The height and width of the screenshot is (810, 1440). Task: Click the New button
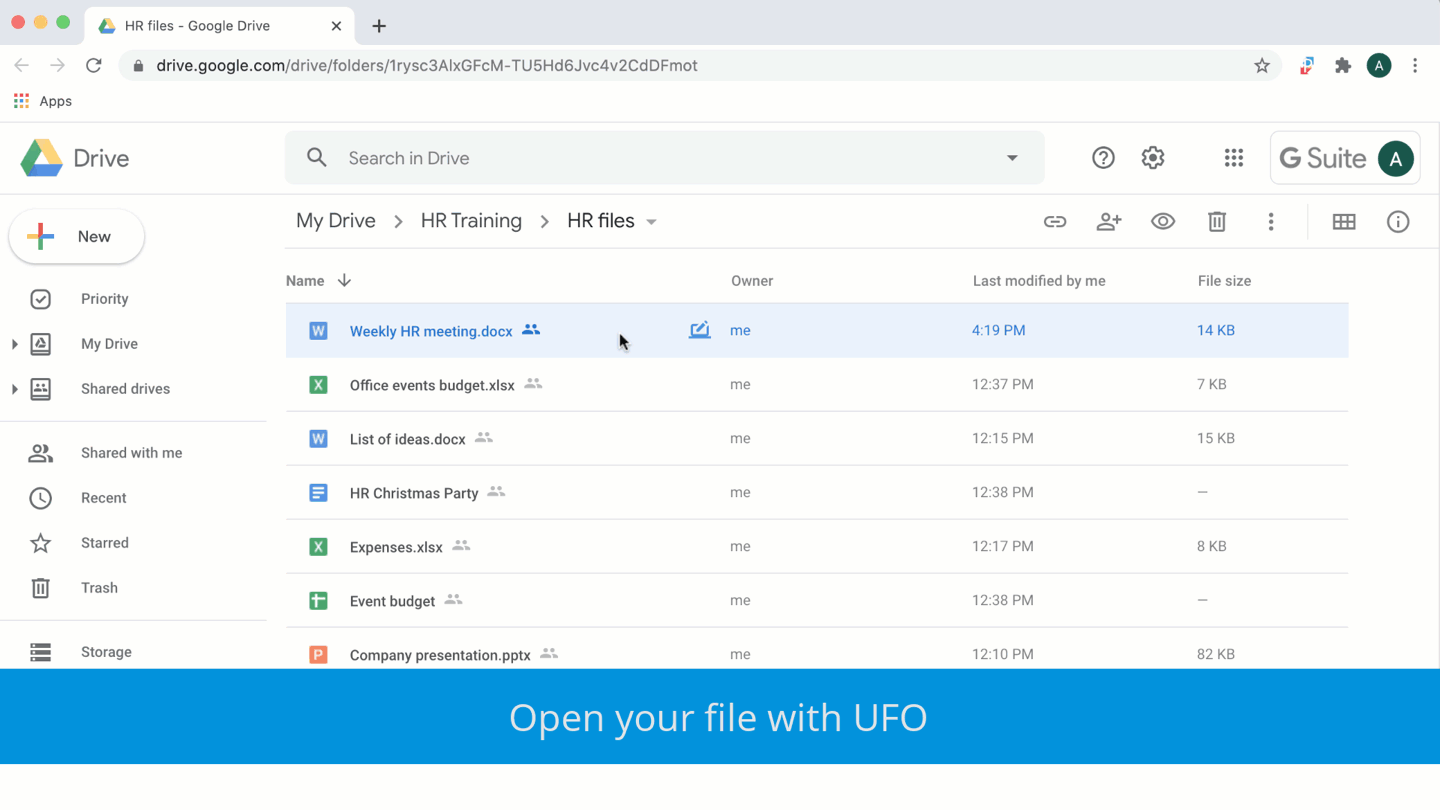77,237
